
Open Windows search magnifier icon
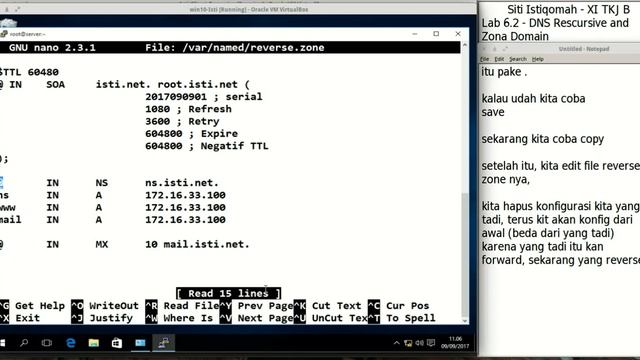pyautogui.click(x=24, y=343)
